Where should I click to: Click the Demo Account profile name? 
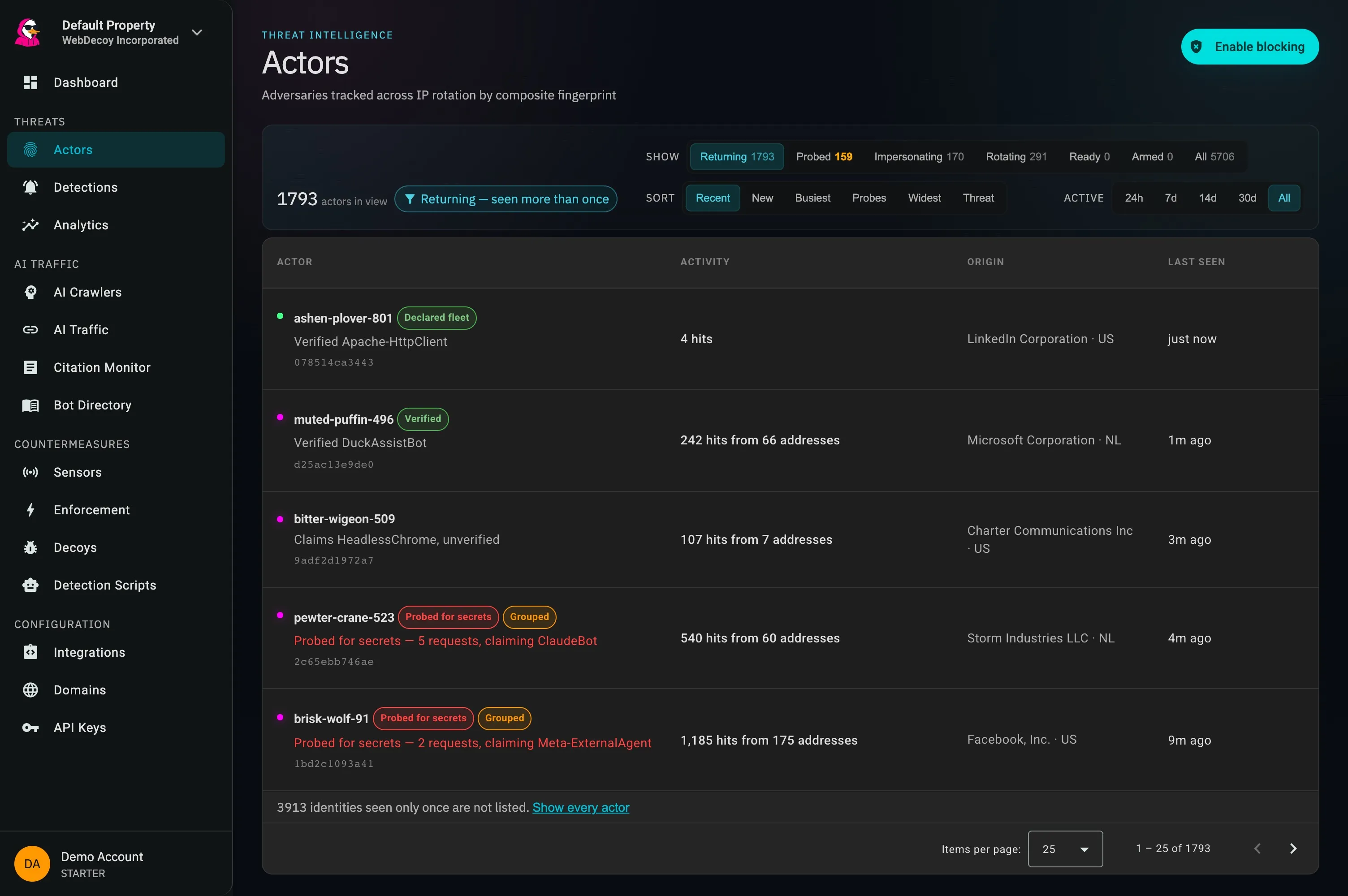tap(102, 857)
